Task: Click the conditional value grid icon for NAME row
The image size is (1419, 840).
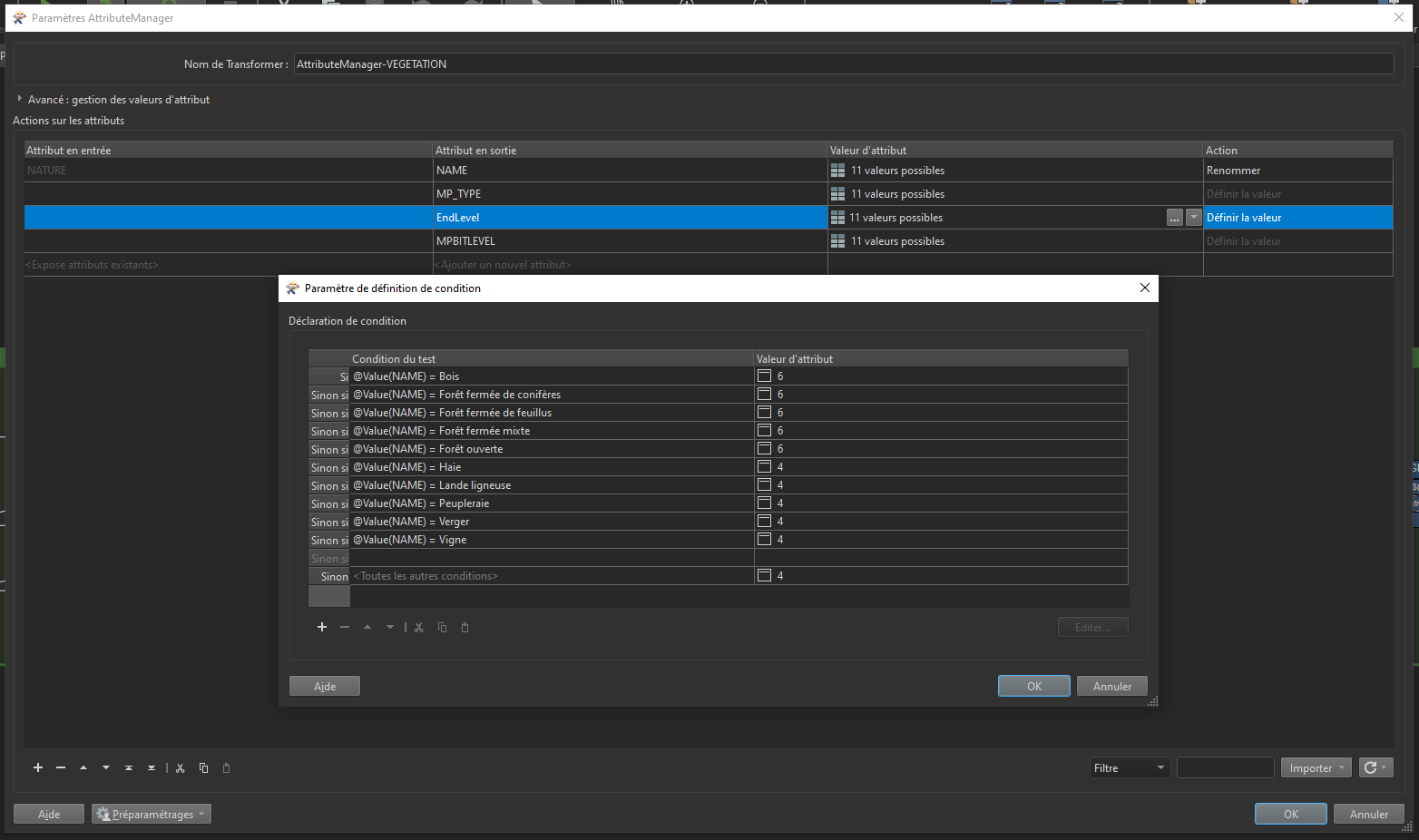Action: pos(838,171)
